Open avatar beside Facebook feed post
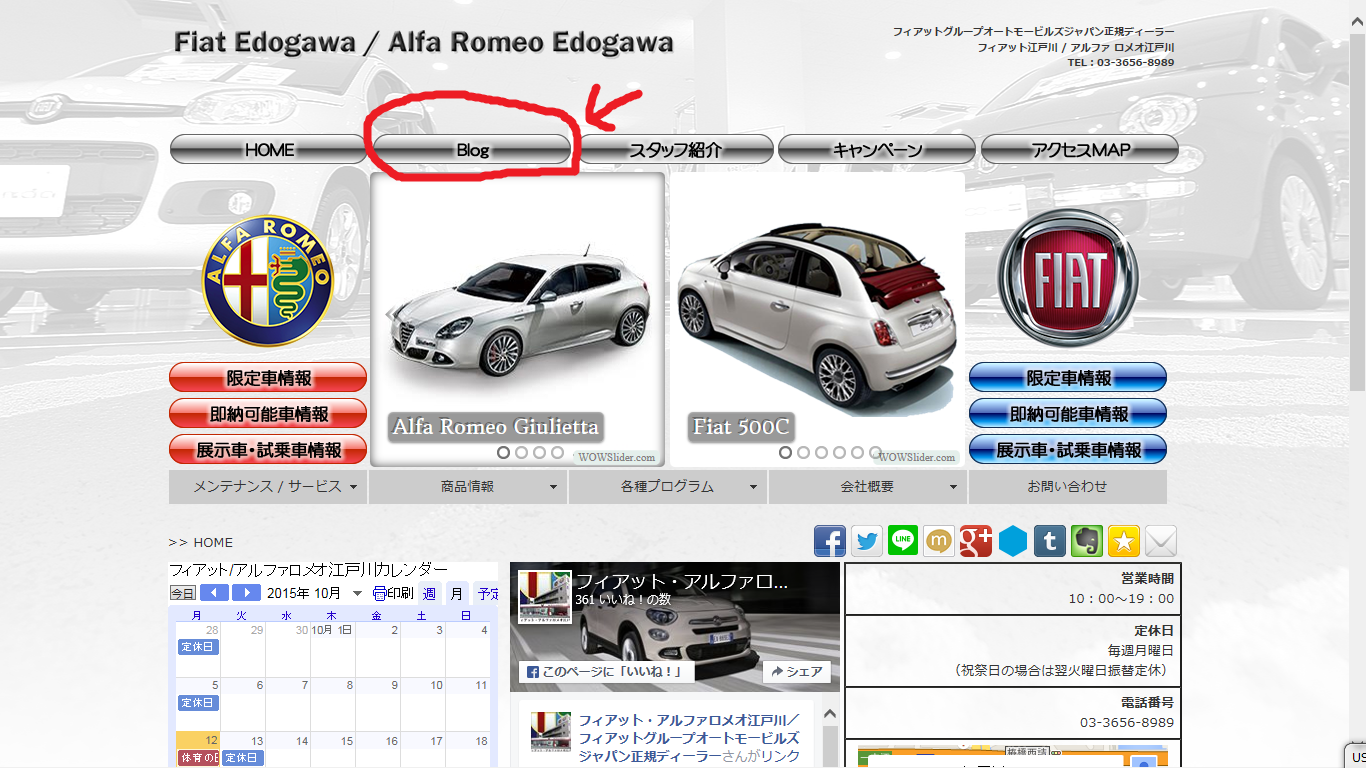Viewport: 1366px width, 768px height. [x=550, y=731]
